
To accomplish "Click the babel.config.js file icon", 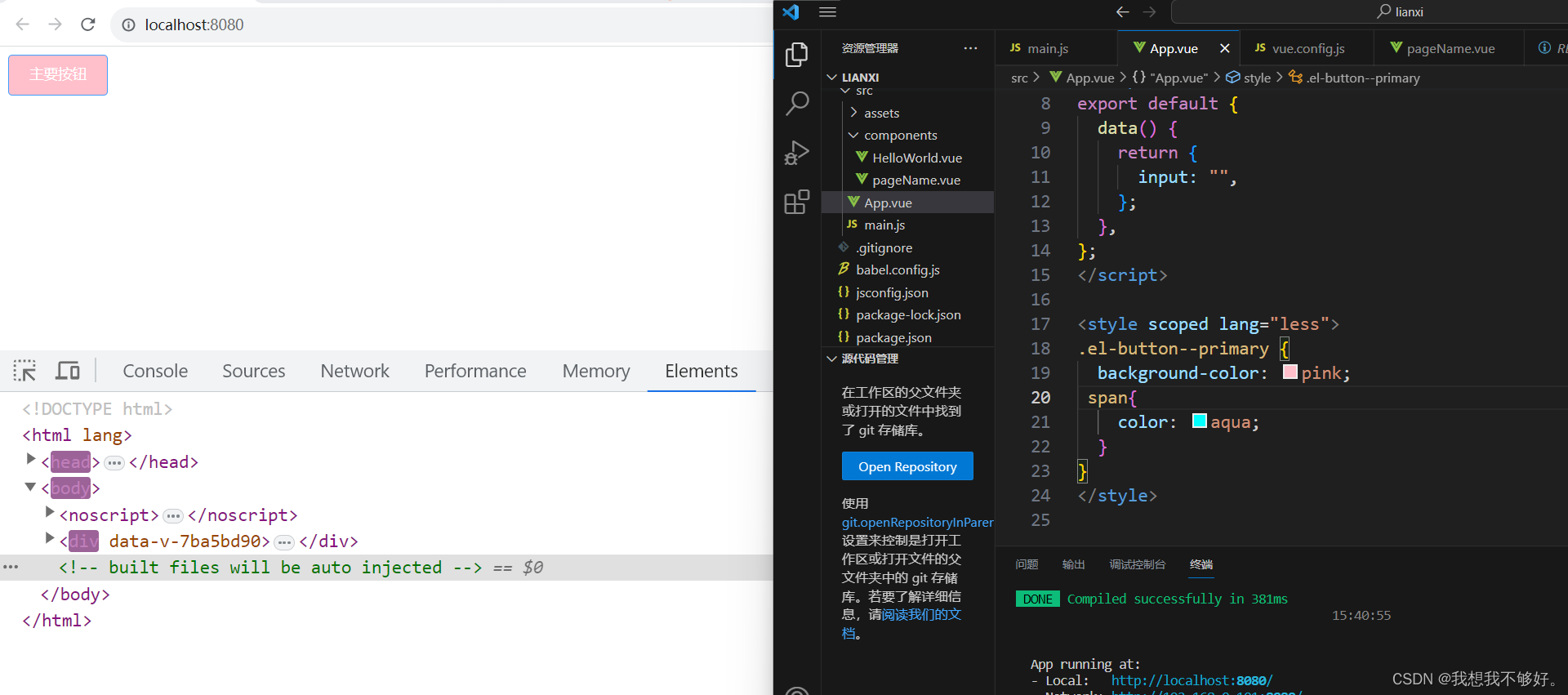I will click(844, 269).
